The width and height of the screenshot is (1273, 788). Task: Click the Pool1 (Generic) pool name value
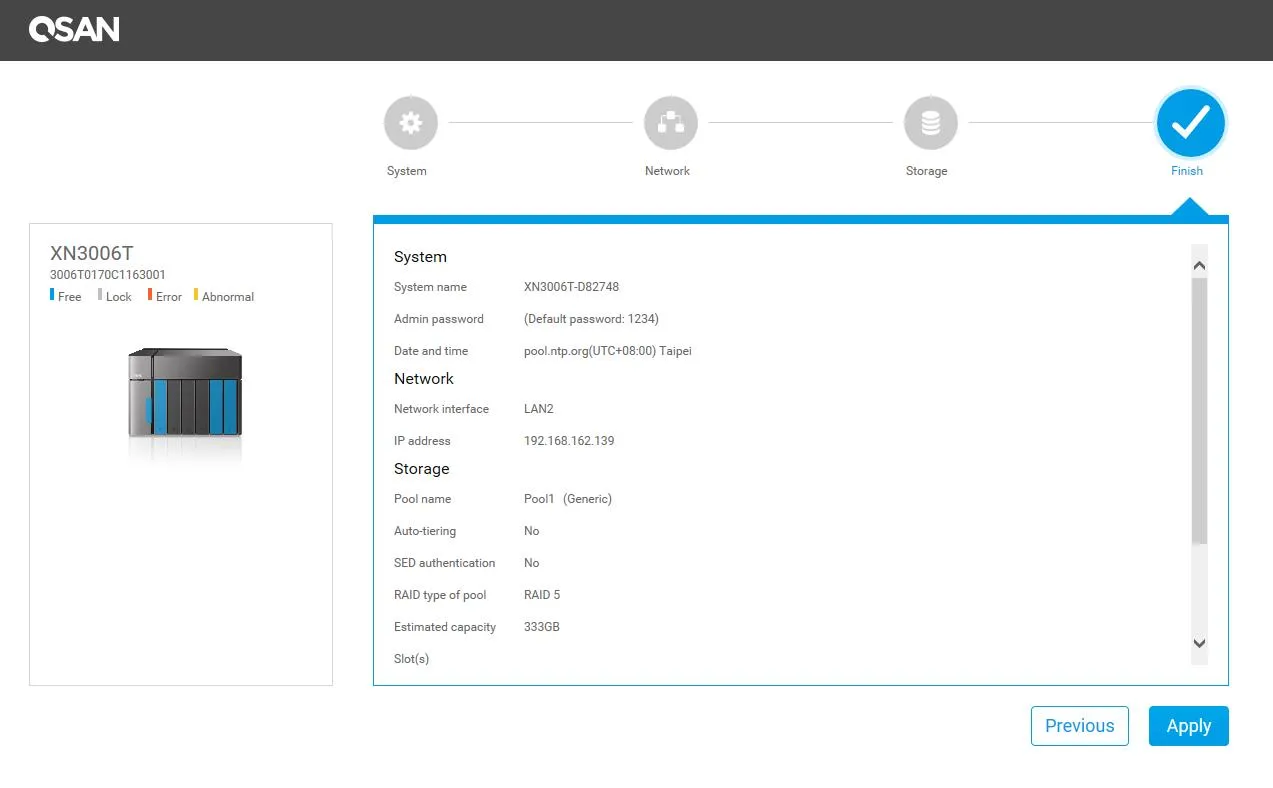[568, 499]
